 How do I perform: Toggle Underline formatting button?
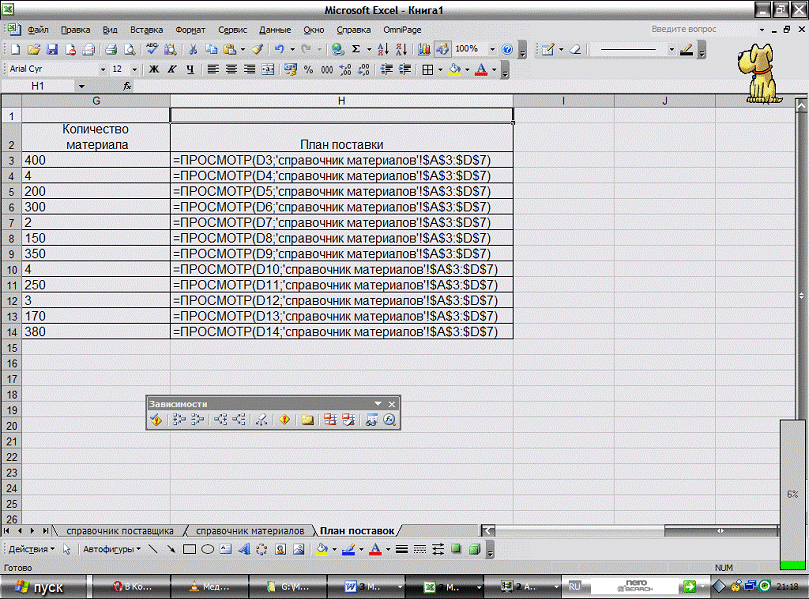189,69
